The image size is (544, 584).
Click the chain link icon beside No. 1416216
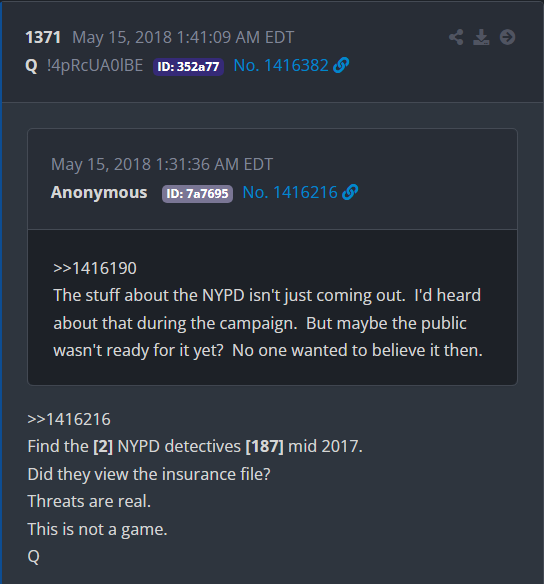(x=350, y=192)
